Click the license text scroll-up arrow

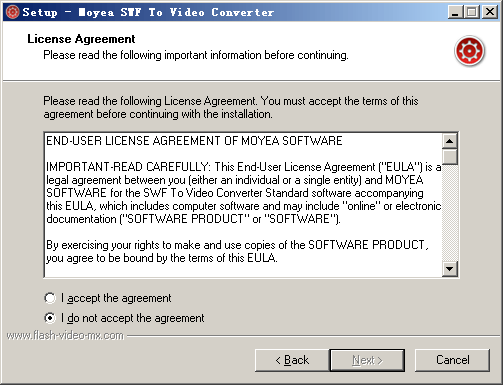(x=450, y=141)
